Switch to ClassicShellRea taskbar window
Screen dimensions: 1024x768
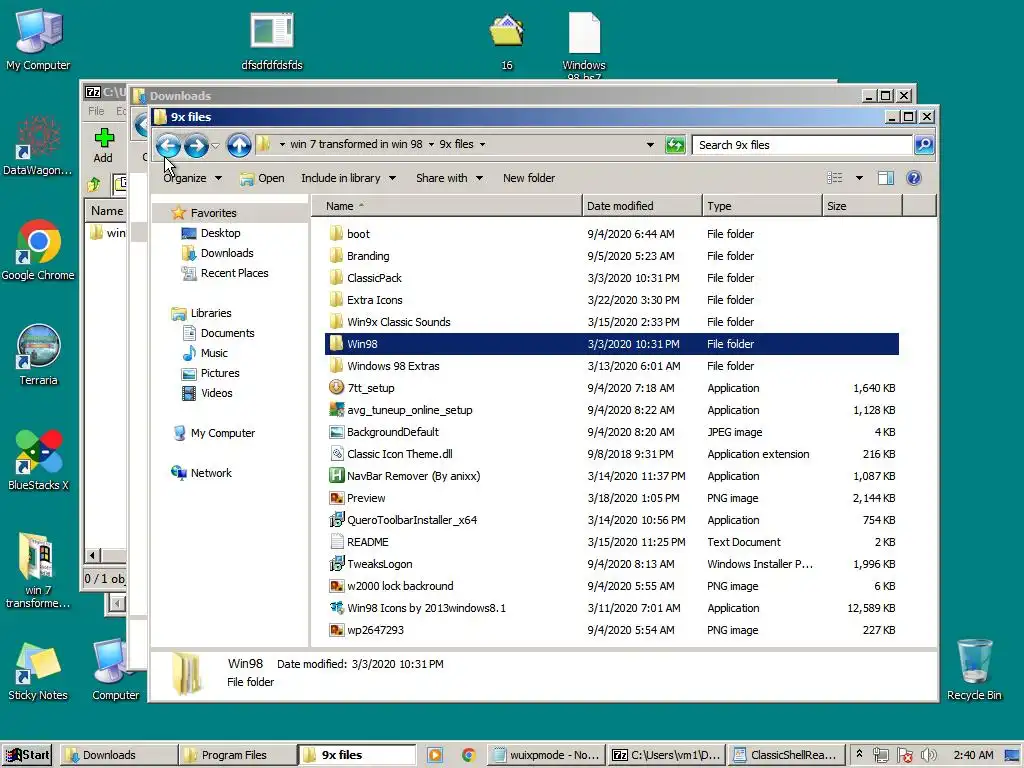coord(787,755)
